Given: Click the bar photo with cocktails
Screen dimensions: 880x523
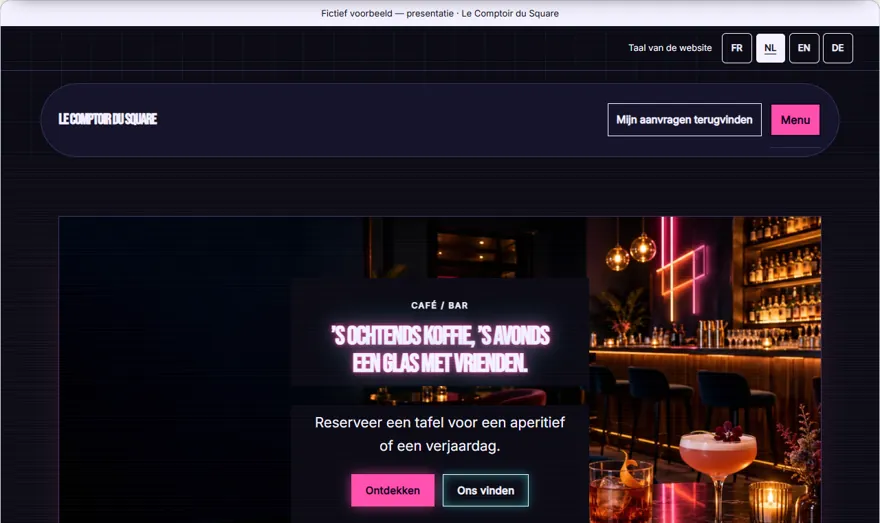Looking at the screenshot, I should (705, 369).
